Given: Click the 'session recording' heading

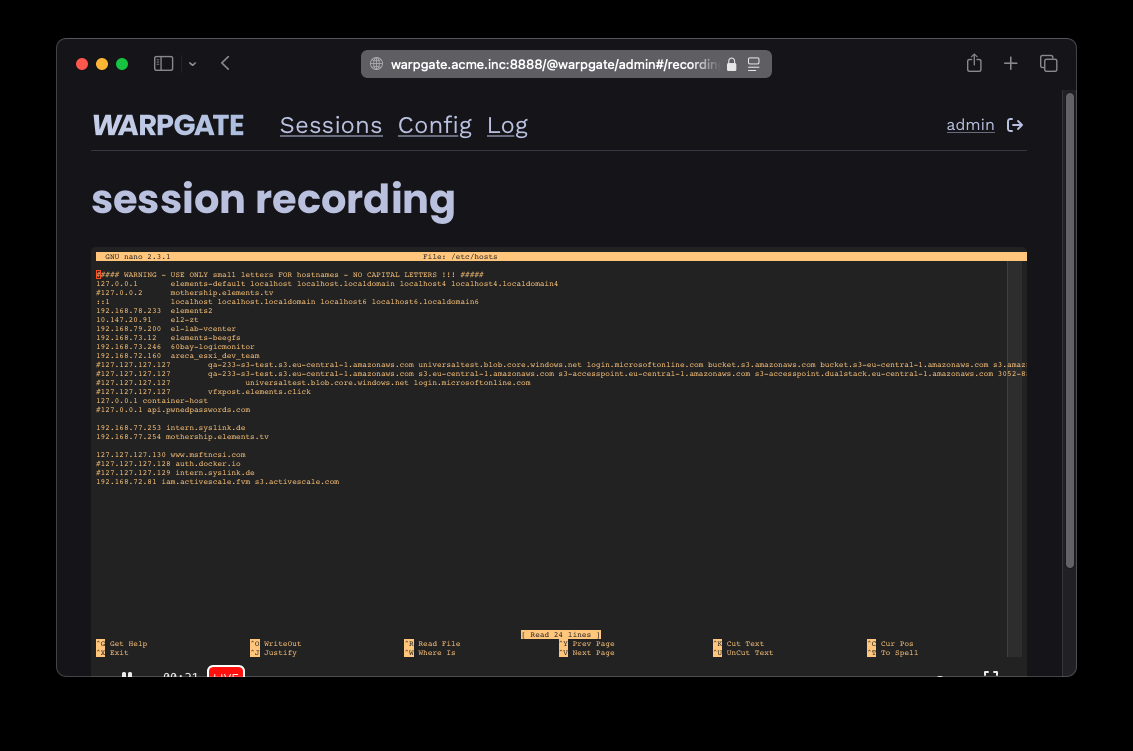Looking at the screenshot, I should point(273,199).
